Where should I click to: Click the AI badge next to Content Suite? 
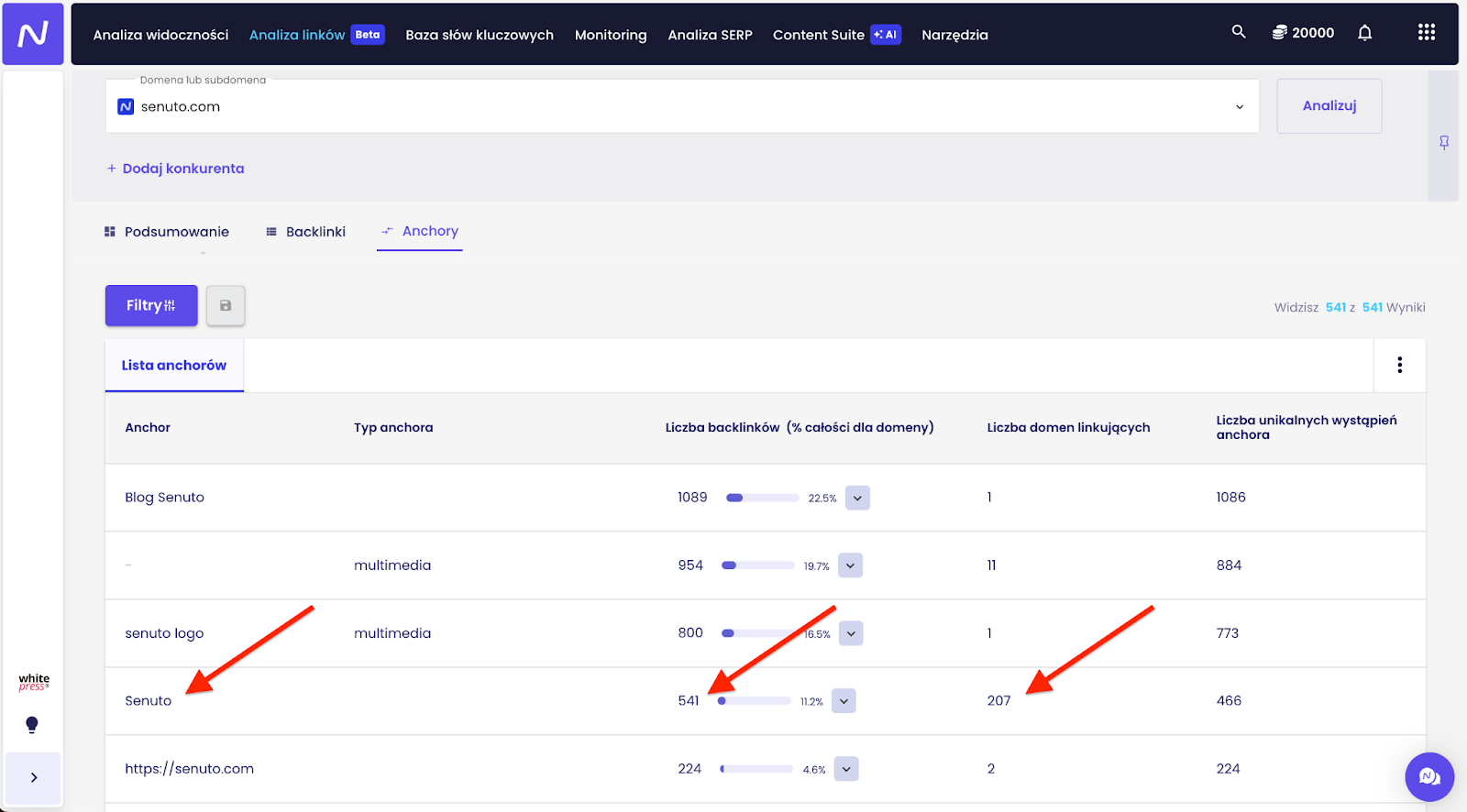886,35
